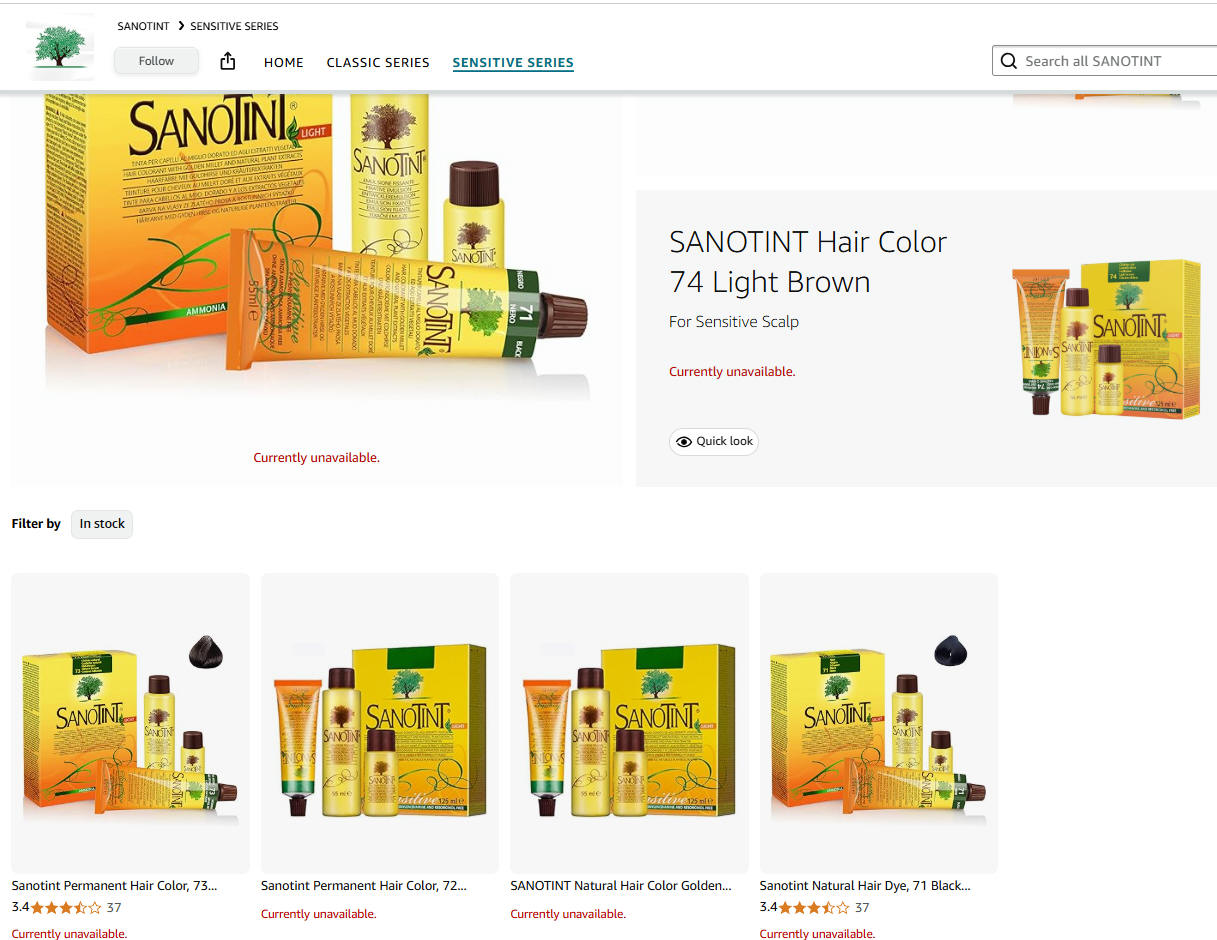The image size is (1217, 940).
Task: Open the CLASSIC SERIES tab
Action: pos(378,62)
